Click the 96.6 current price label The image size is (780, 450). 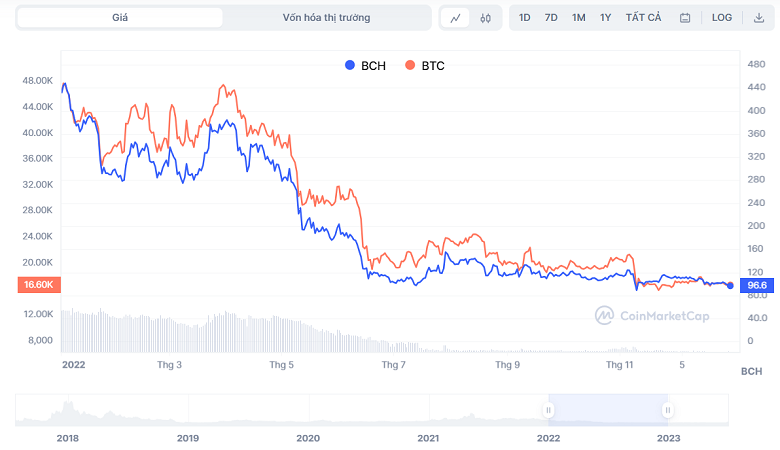(757, 285)
